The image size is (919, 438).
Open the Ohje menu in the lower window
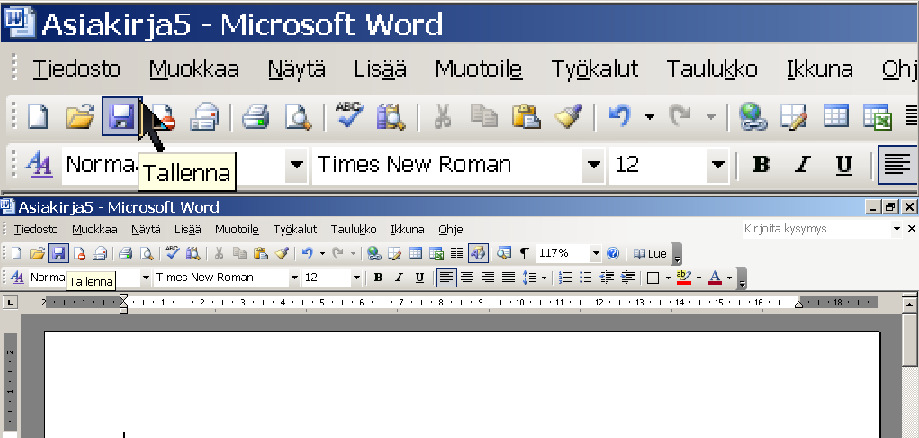pyautogui.click(x=450, y=229)
